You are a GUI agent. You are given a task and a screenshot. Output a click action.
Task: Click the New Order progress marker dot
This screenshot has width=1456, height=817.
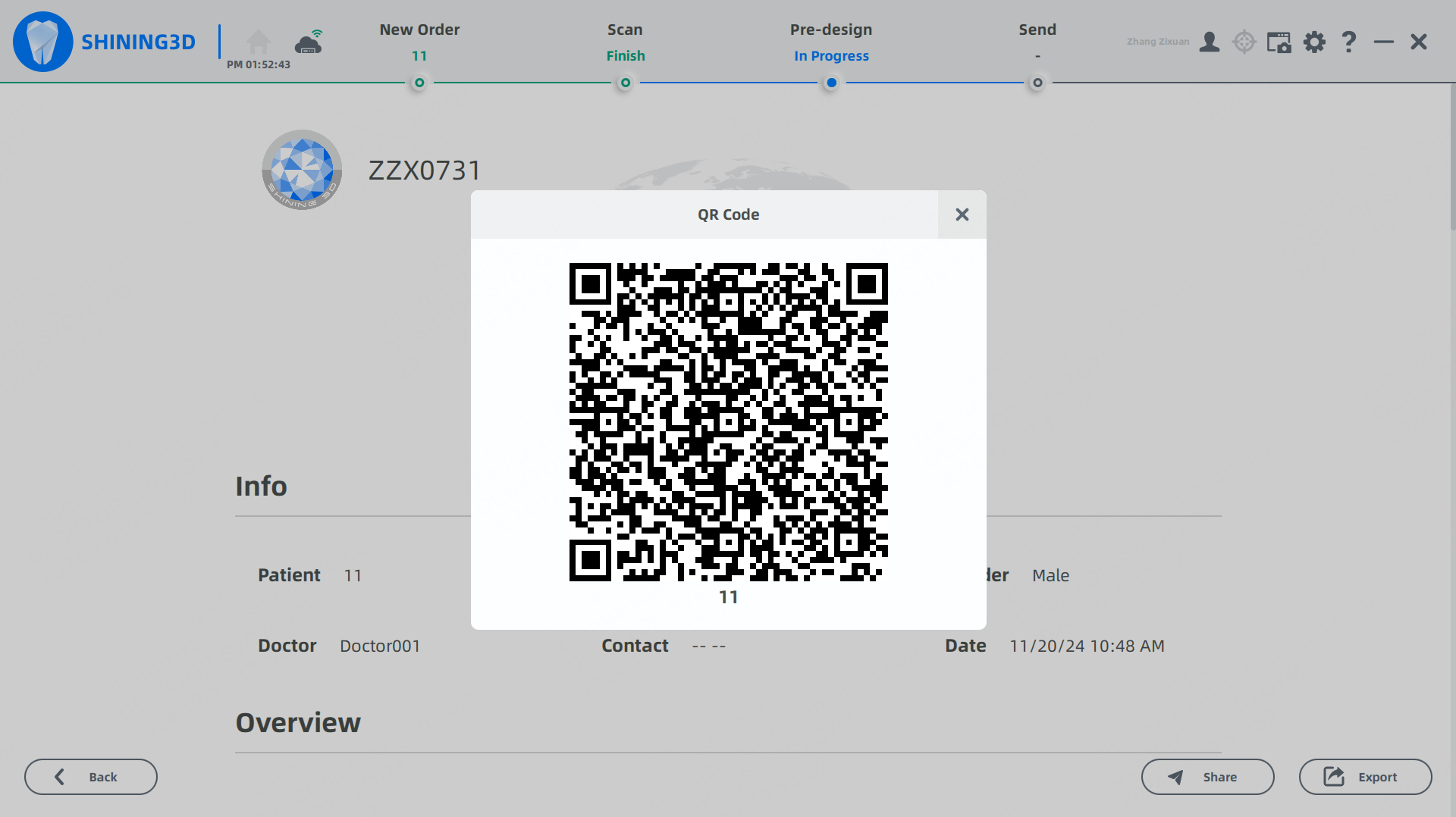point(419,83)
